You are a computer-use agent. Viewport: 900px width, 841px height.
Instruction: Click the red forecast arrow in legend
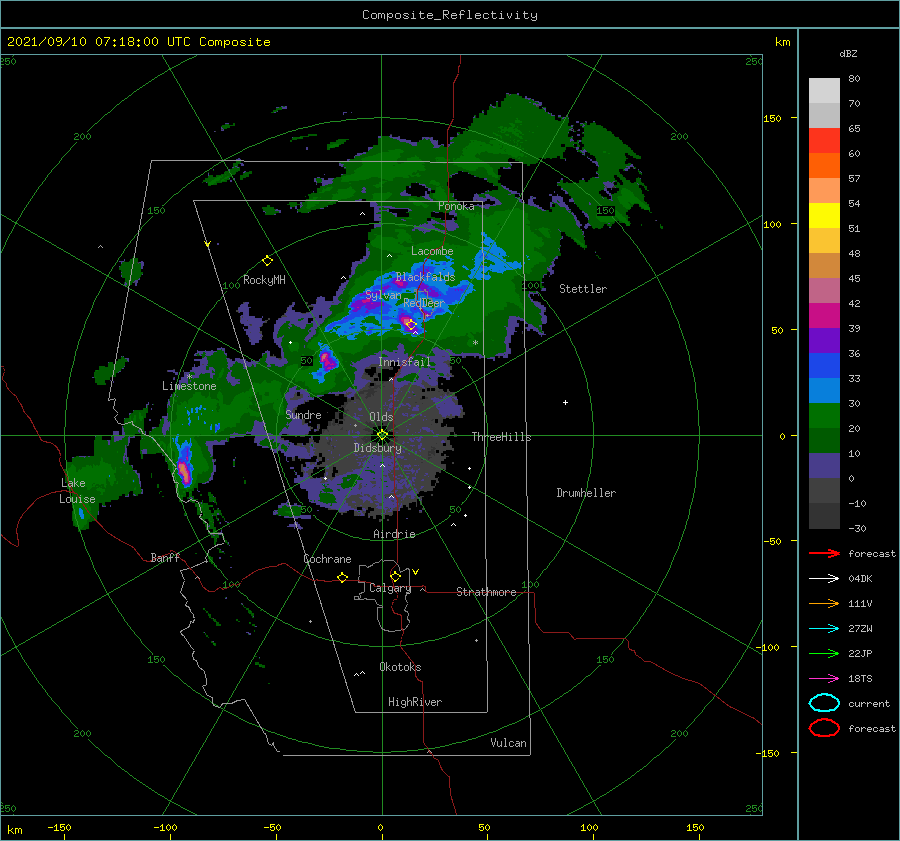click(x=824, y=553)
